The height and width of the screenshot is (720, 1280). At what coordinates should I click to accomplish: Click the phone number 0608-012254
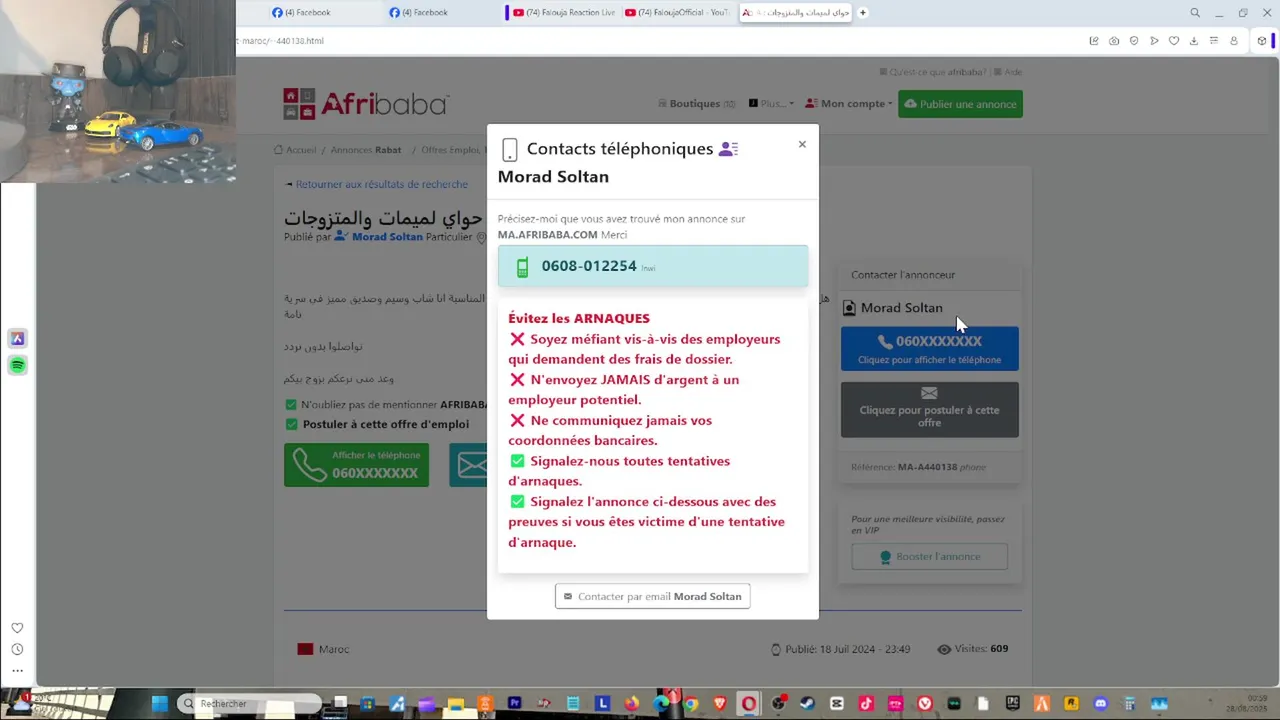pos(589,266)
